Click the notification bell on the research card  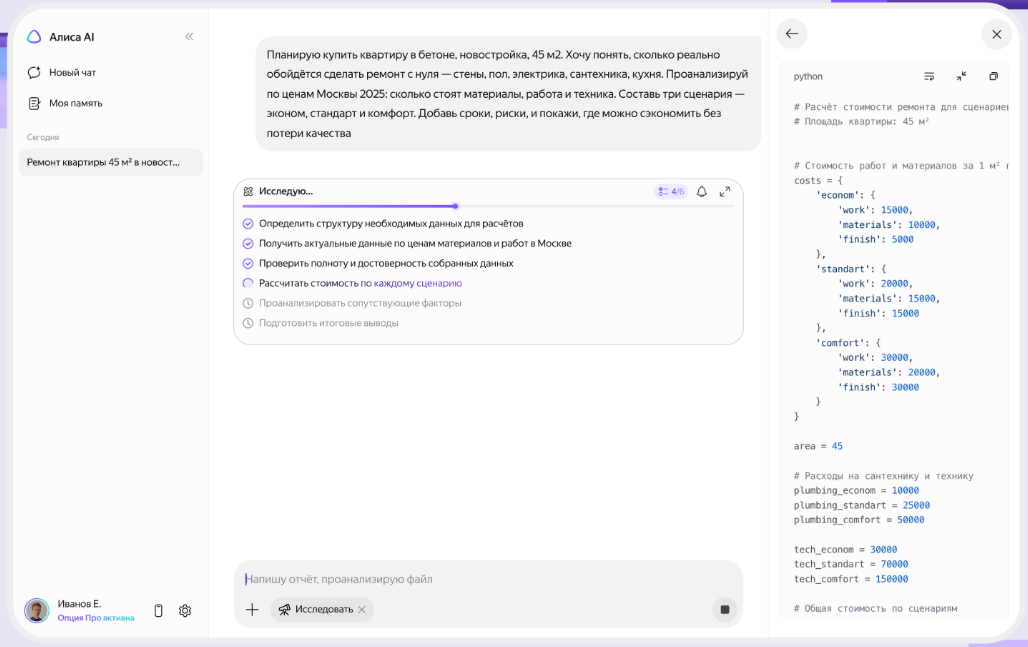703,191
